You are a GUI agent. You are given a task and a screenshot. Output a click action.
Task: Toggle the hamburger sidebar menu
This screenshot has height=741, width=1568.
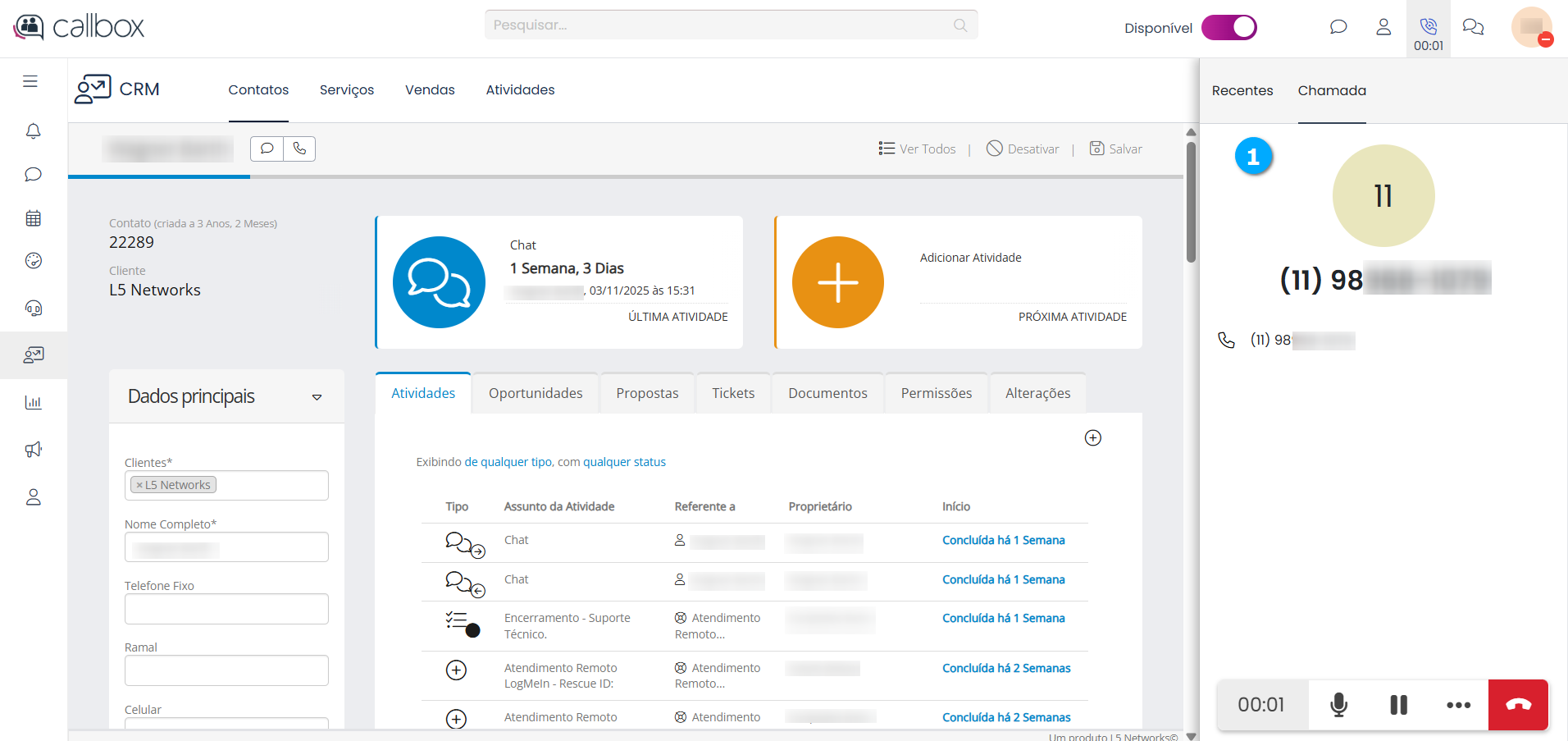30,81
